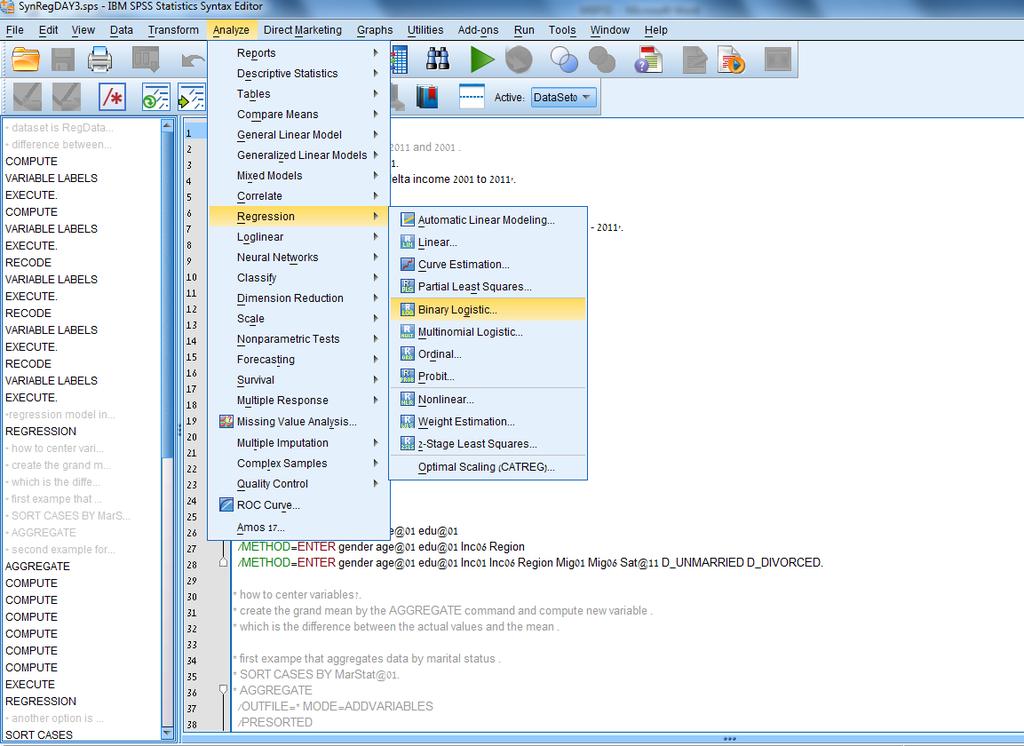
Task: Open the File menu
Action: coord(14,30)
